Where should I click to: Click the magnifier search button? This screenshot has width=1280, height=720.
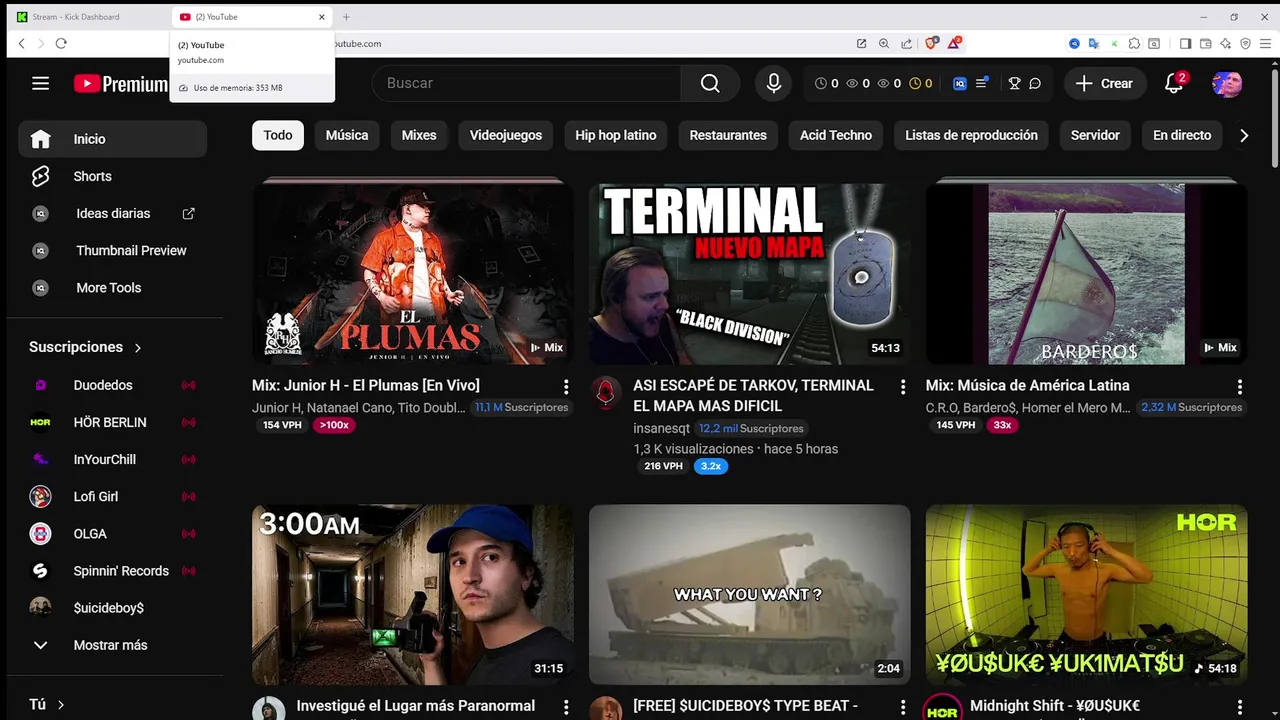[710, 84]
